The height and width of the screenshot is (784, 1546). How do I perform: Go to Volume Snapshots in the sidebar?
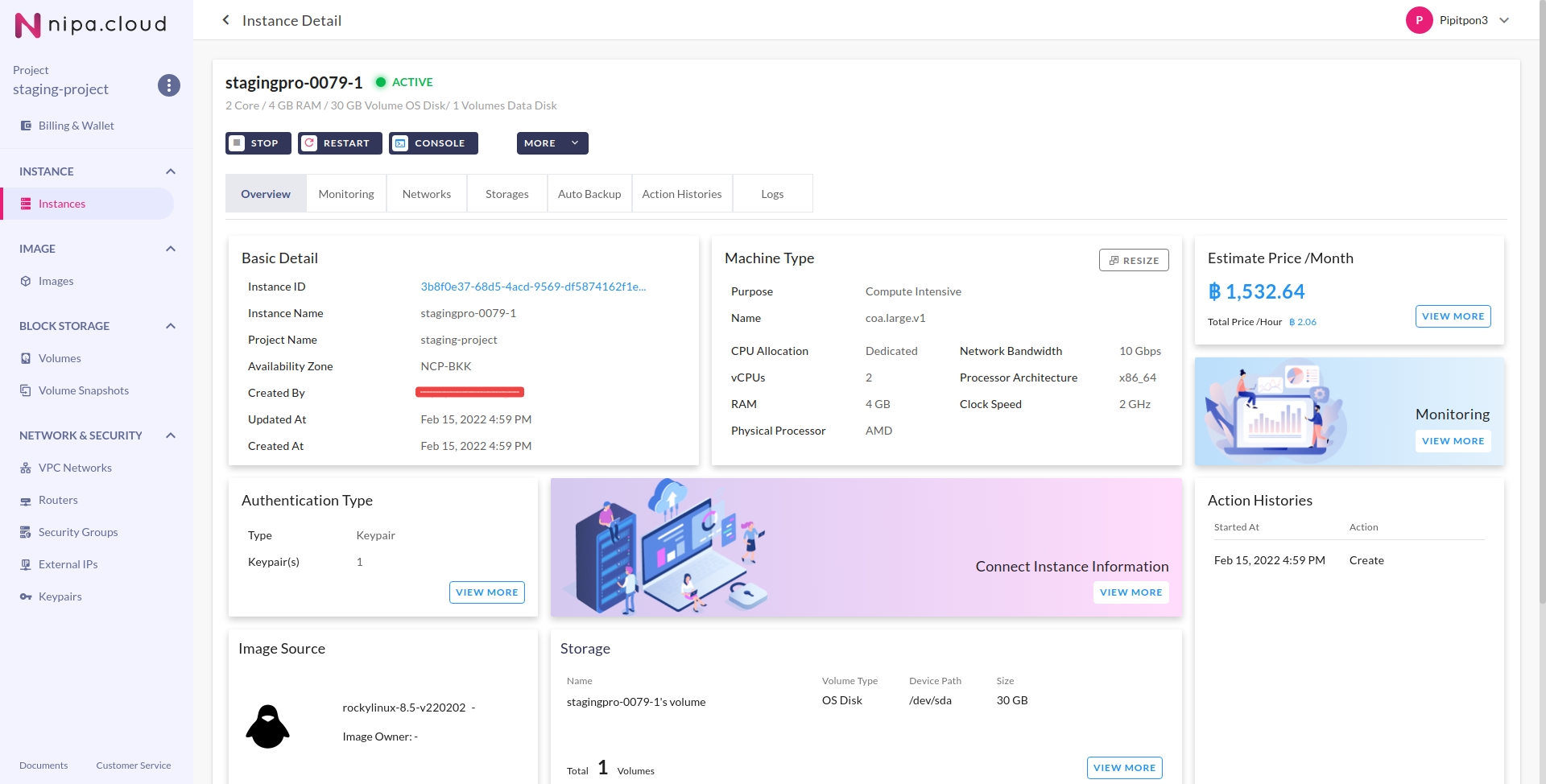(83, 390)
